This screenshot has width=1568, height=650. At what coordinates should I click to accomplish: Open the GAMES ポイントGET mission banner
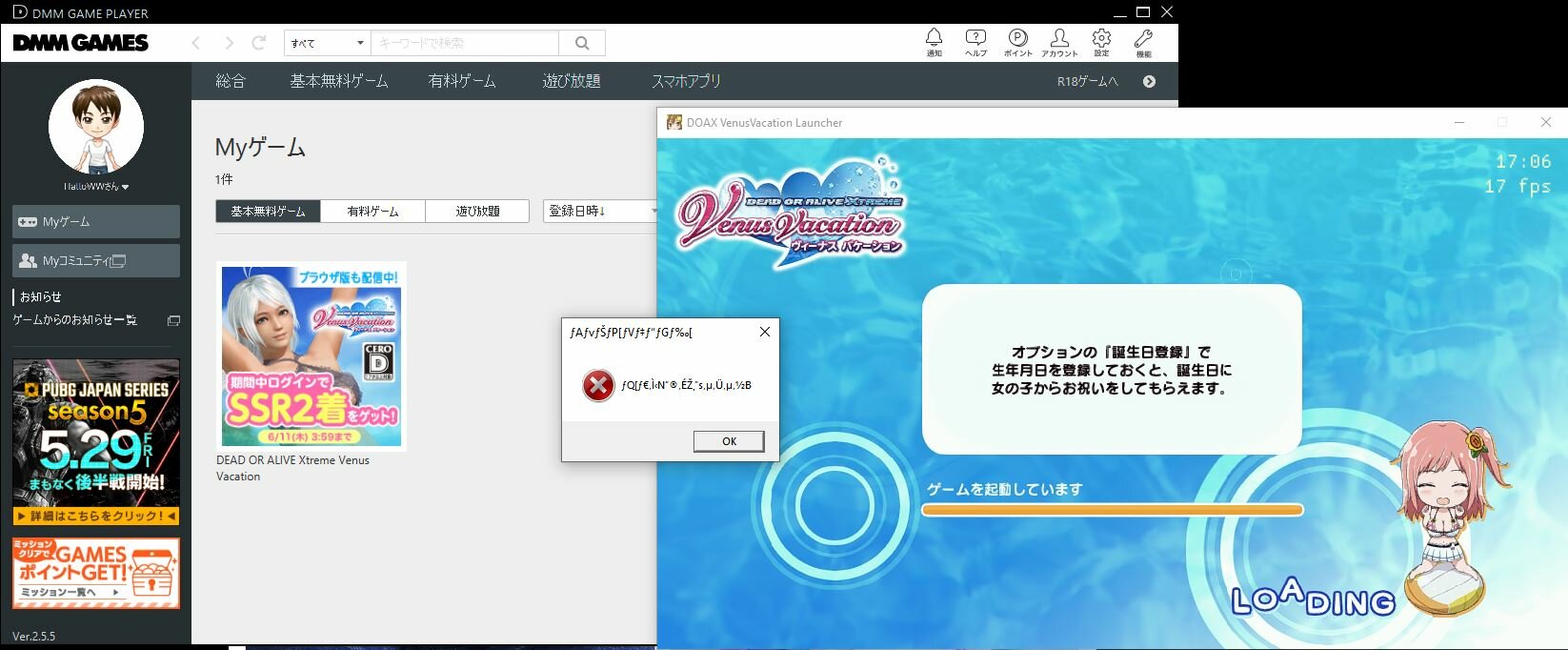pos(96,573)
